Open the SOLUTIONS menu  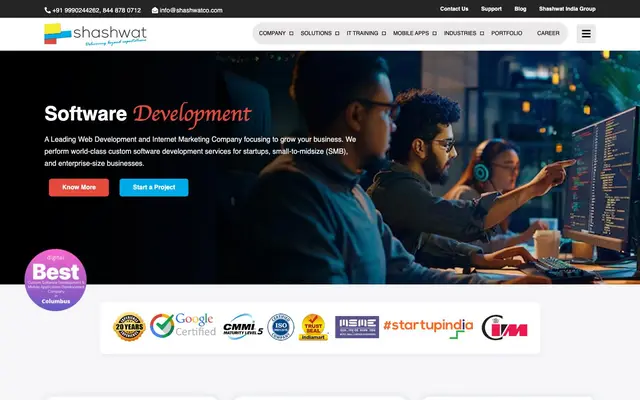click(x=316, y=33)
